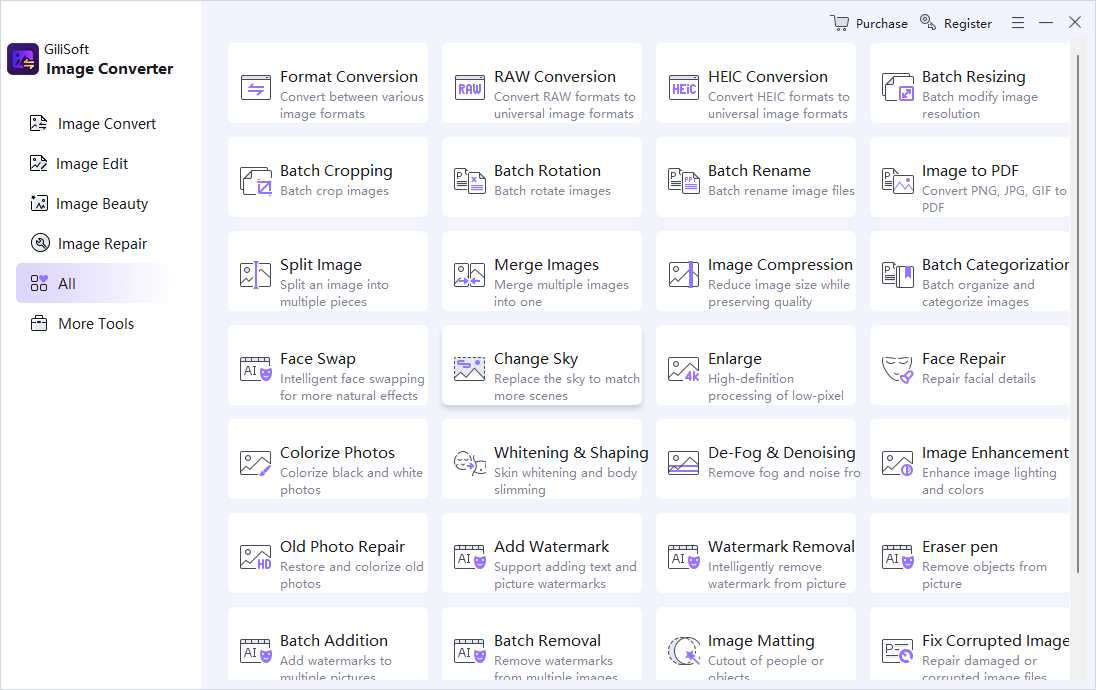The height and width of the screenshot is (690, 1096).
Task: Click the Colorize Photos icon
Action: click(x=256, y=463)
